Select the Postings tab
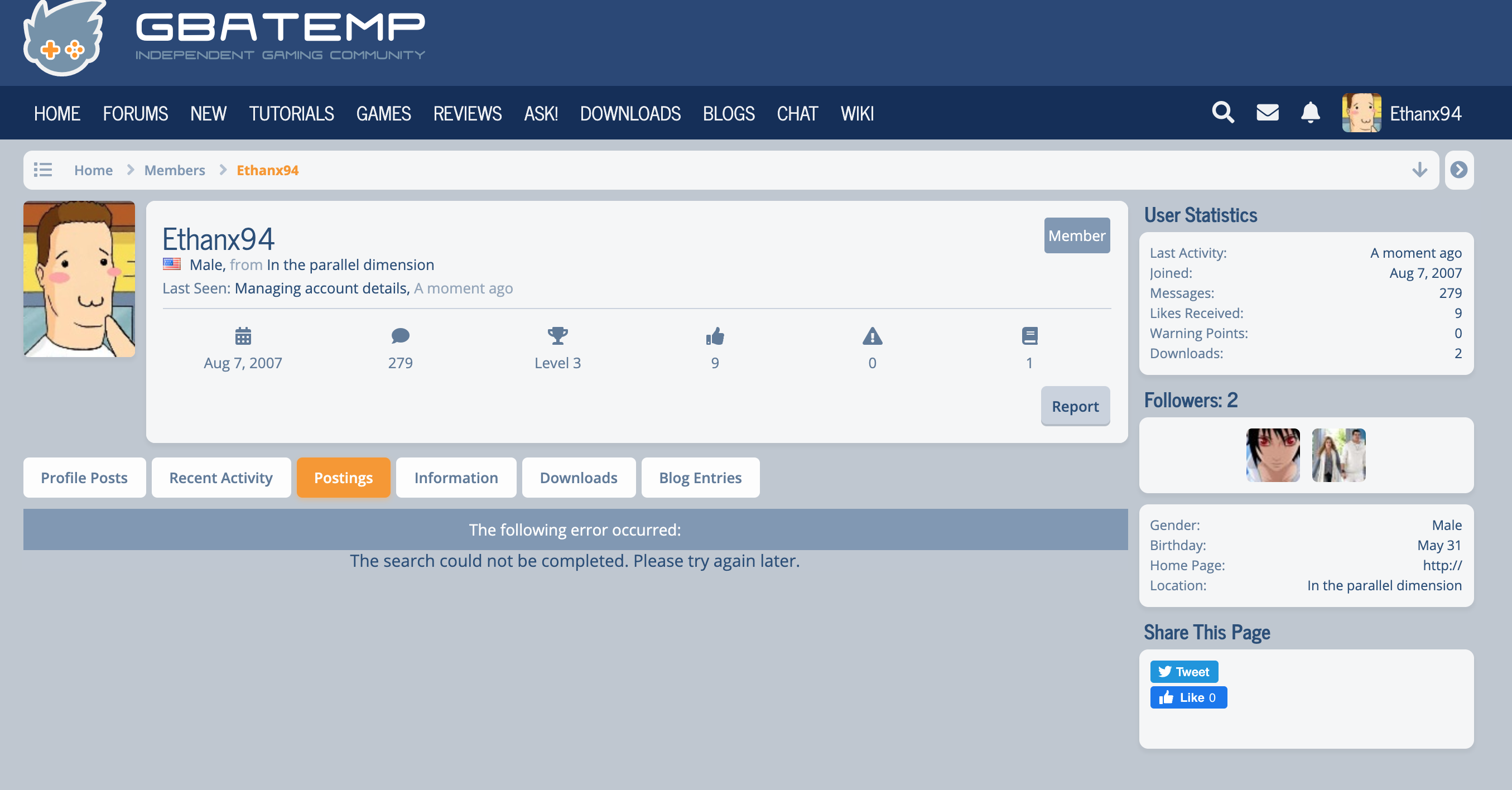The height and width of the screenshot is (790, 1512). pyautogui.click(x=343, y=478)
